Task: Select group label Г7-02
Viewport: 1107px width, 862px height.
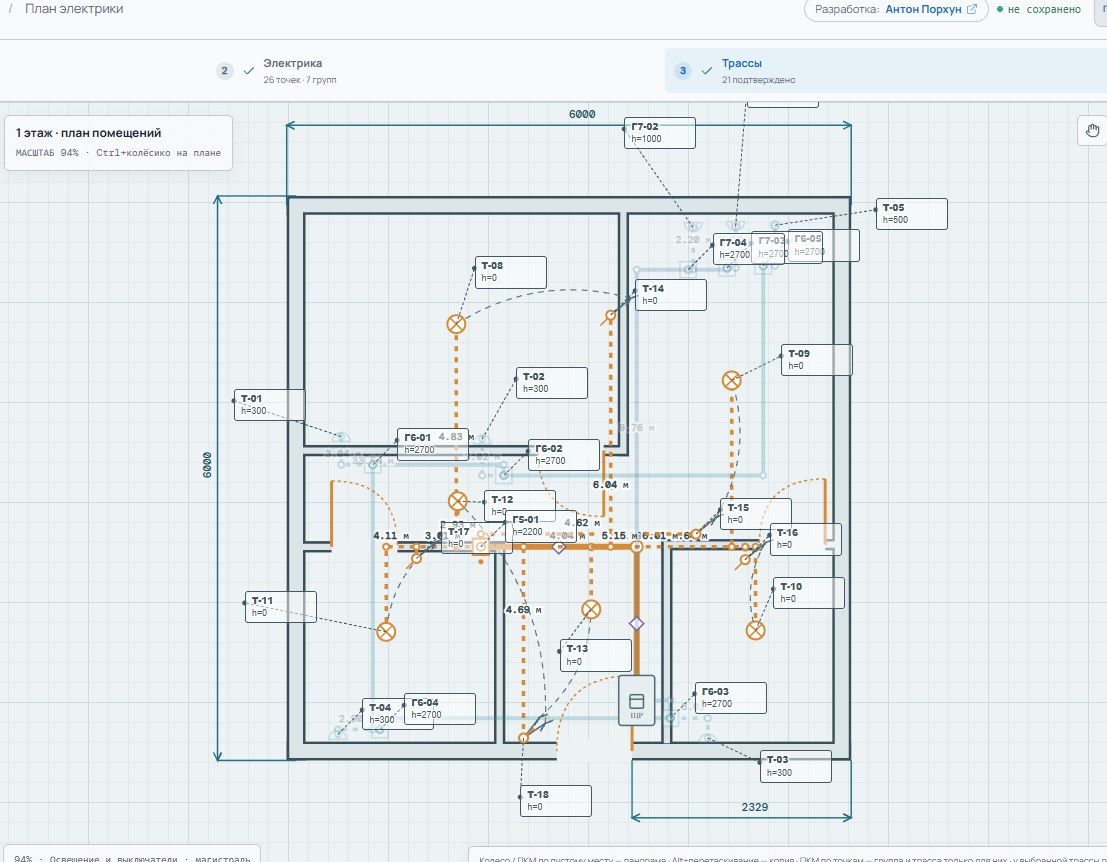Action: (x=659, y=133)
